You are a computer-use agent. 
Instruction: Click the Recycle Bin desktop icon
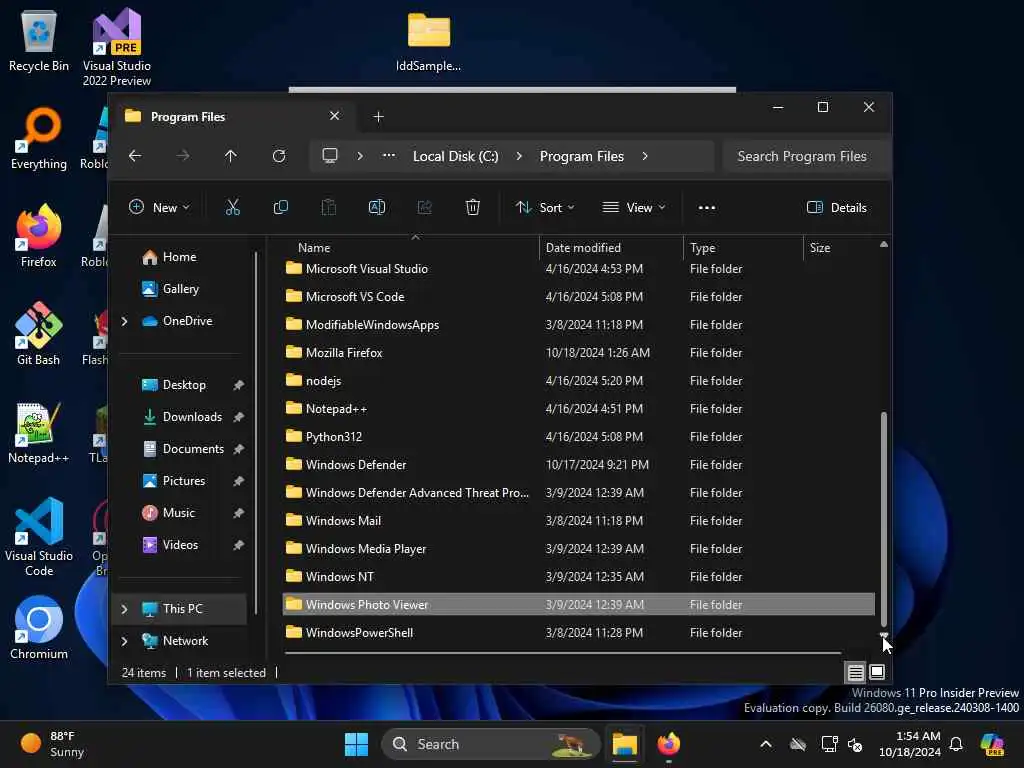click(x=39, y=41)
